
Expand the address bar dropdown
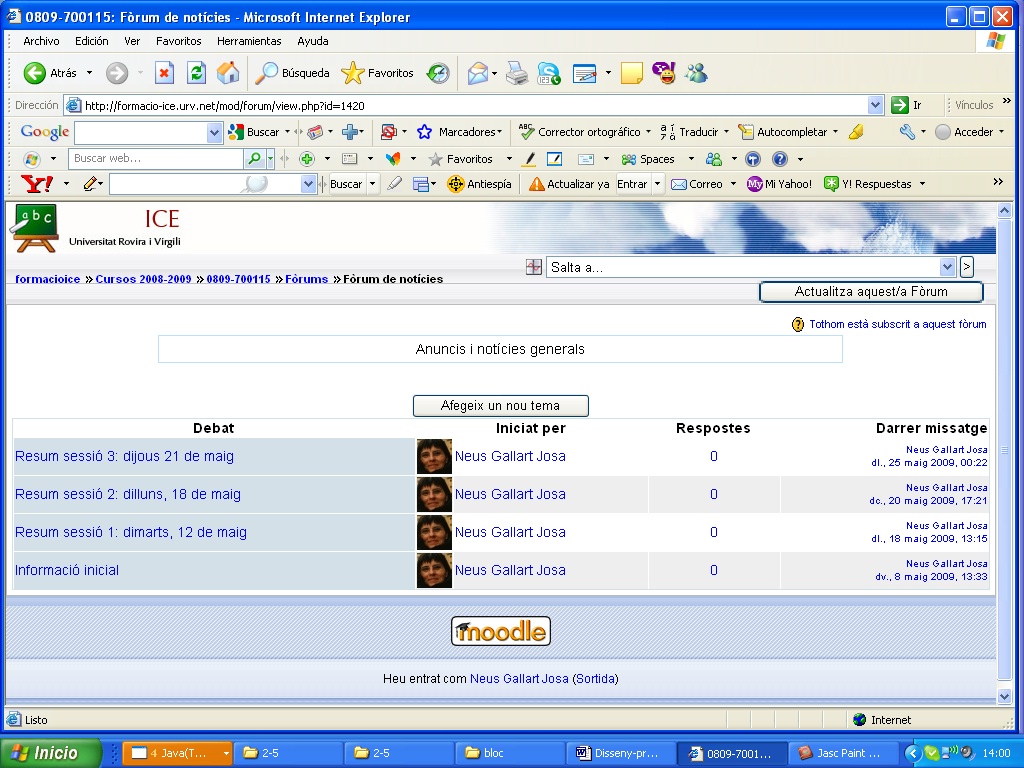tap(876, 105)
